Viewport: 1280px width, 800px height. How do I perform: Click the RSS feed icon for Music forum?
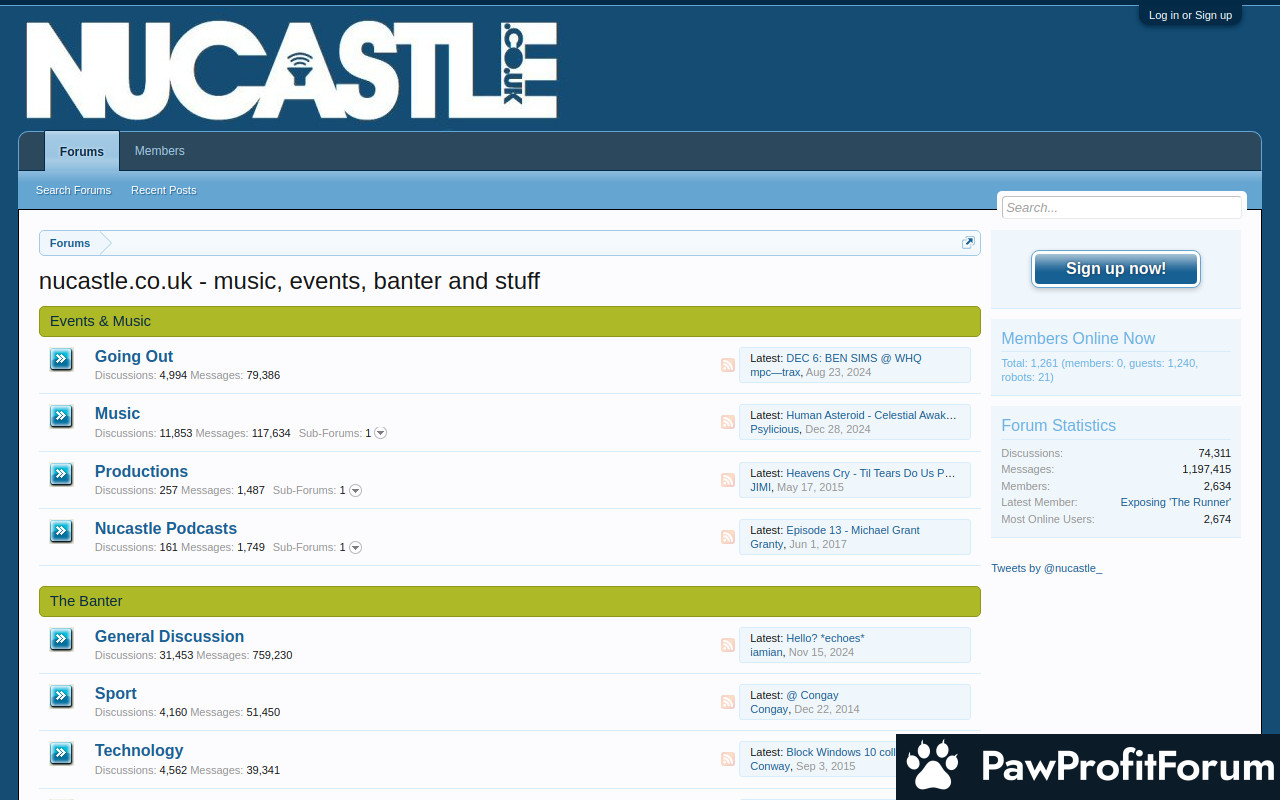[728, 422]
